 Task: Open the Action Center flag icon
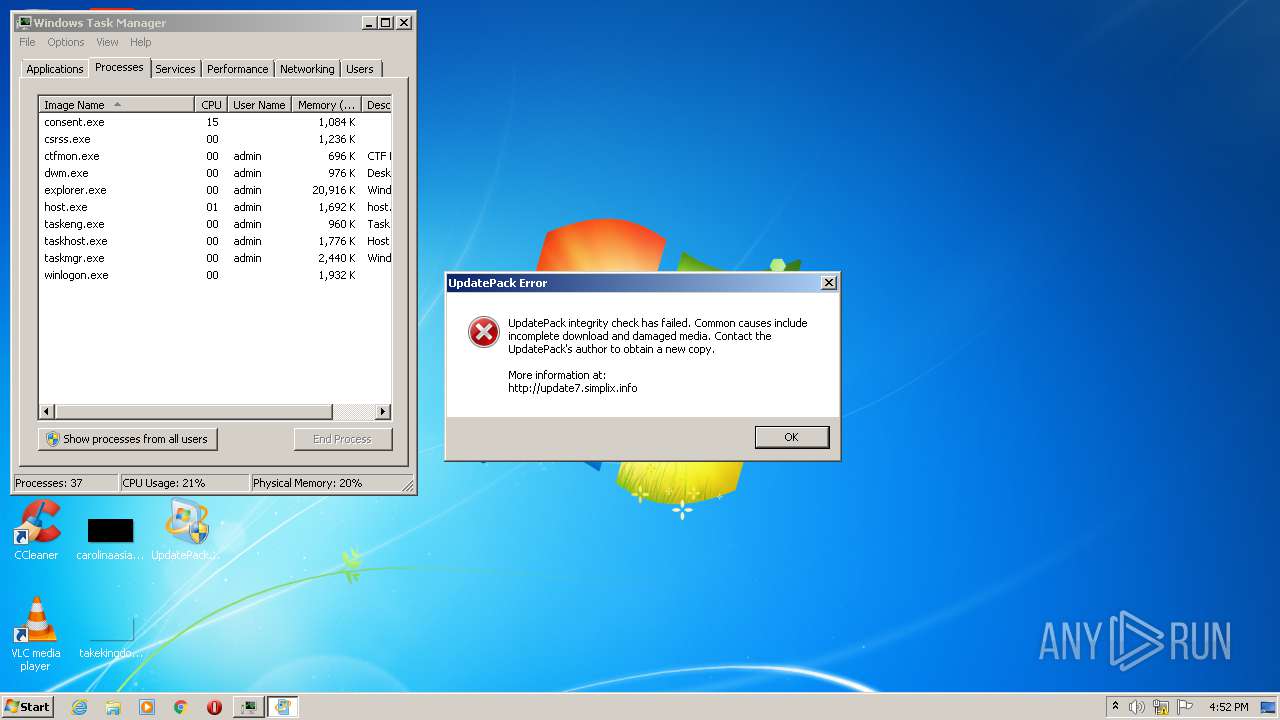click(x=1185, y=707)
